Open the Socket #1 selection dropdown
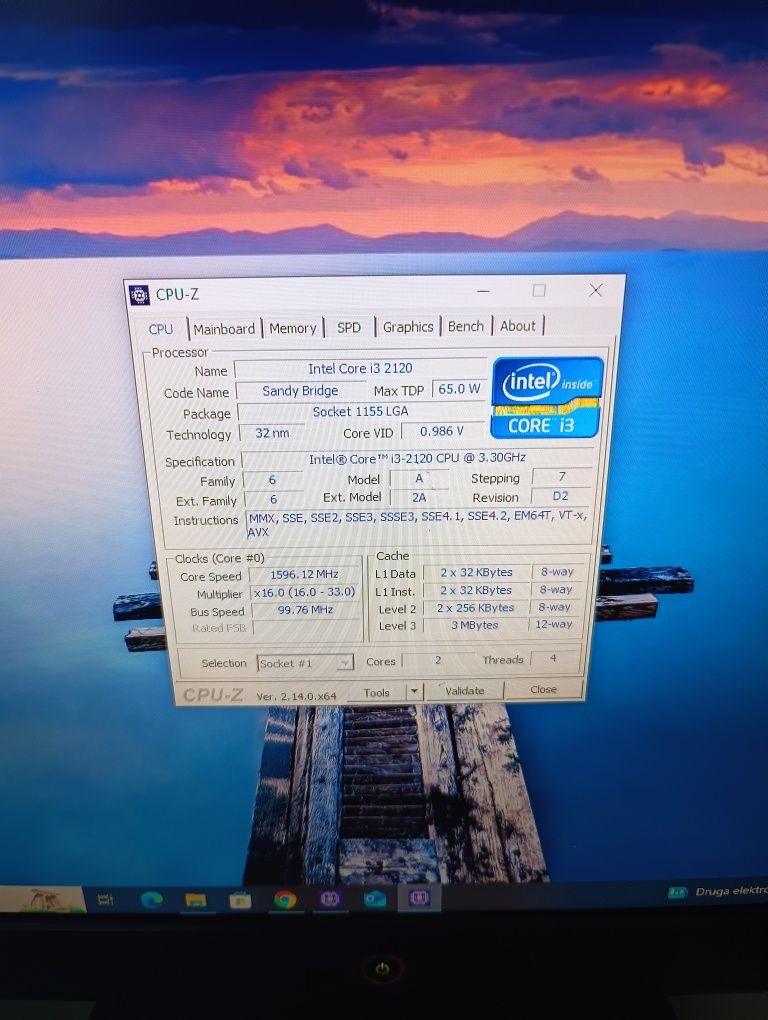 pyautogui.click(x=305, y=663)
